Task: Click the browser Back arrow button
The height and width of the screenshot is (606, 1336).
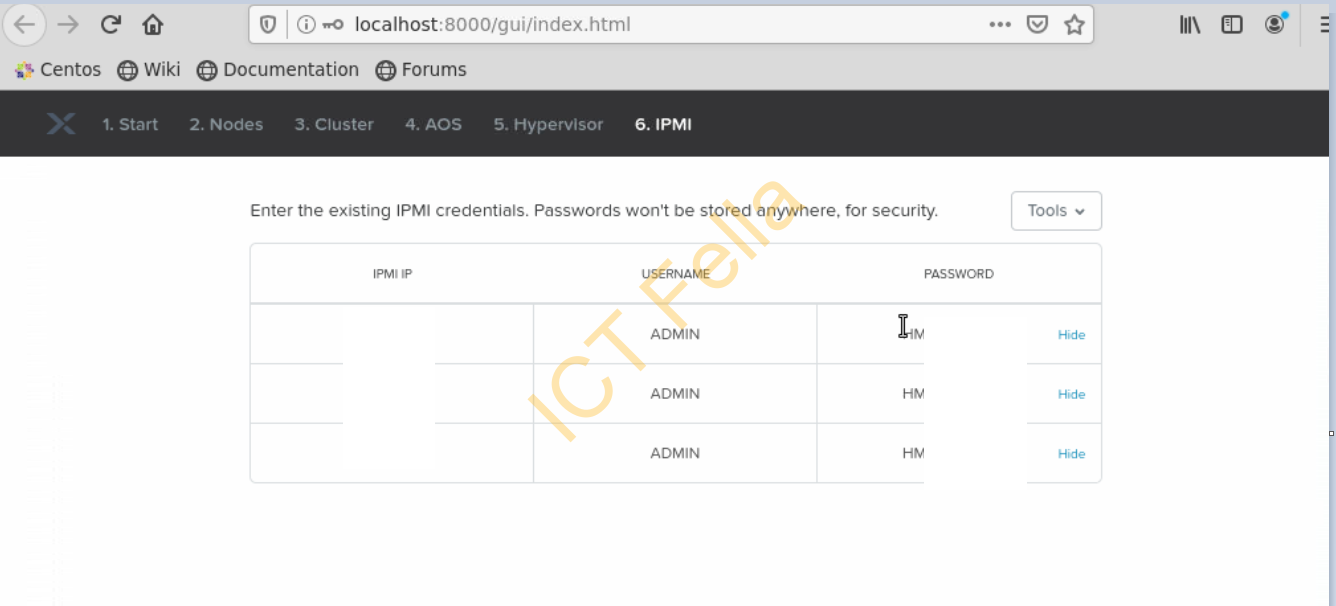Action: (25, 25)
